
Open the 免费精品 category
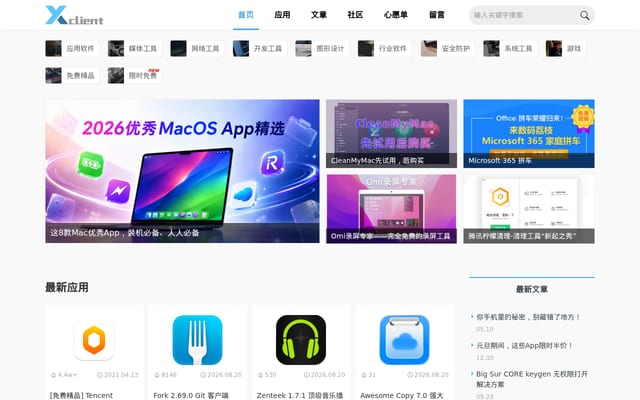(x=72, y=76)
